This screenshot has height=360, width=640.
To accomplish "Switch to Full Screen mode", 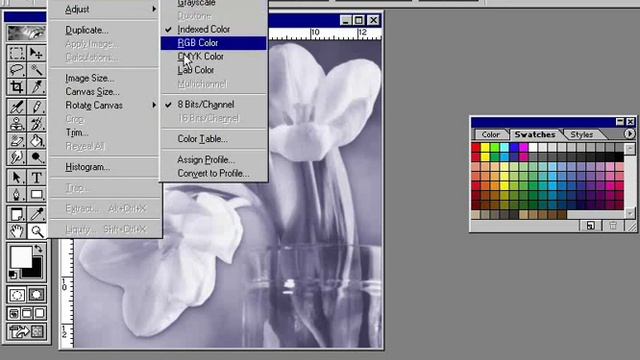I will [40, 313].
